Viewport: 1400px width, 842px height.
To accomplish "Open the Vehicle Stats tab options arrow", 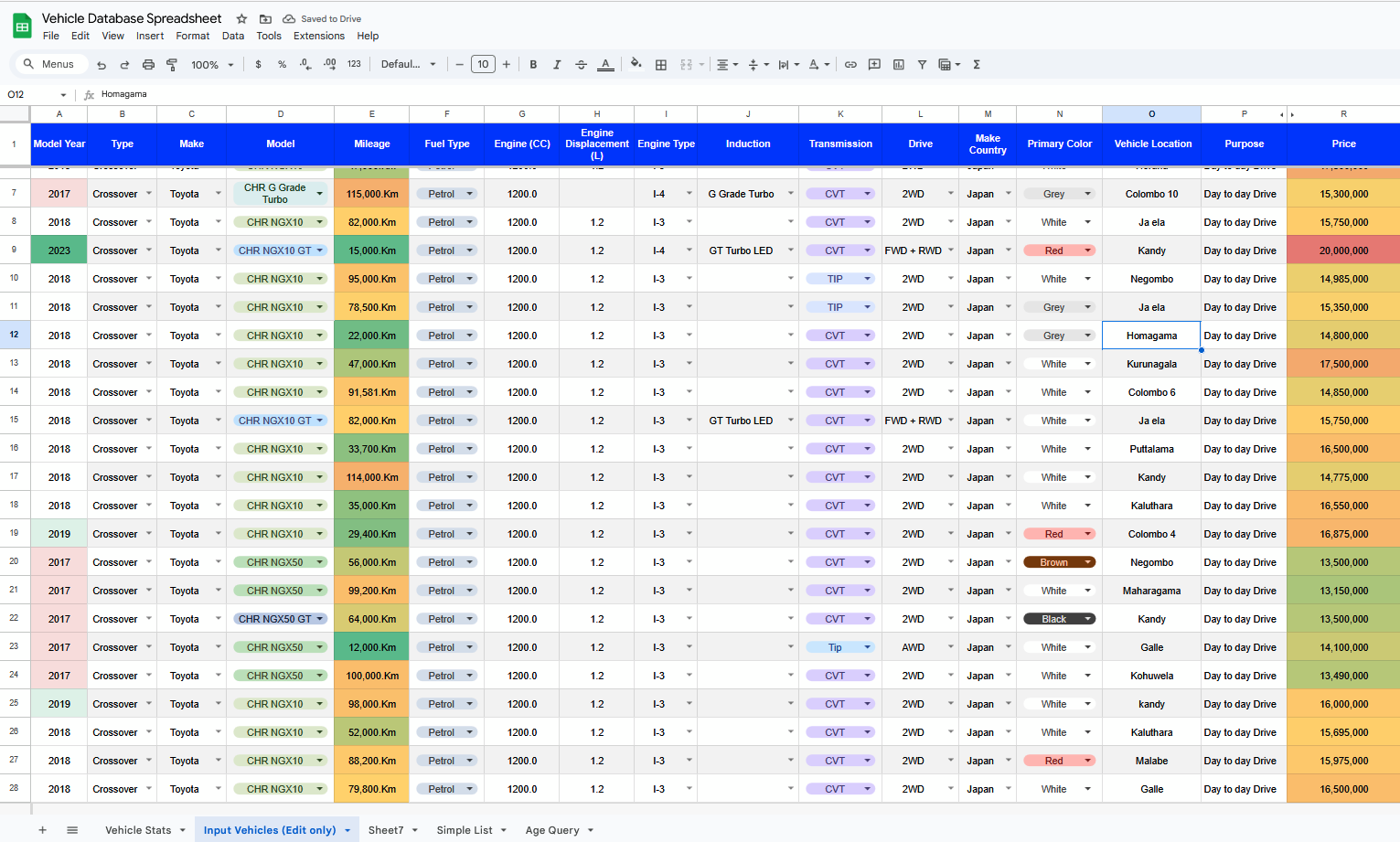I will coord(183,830).
